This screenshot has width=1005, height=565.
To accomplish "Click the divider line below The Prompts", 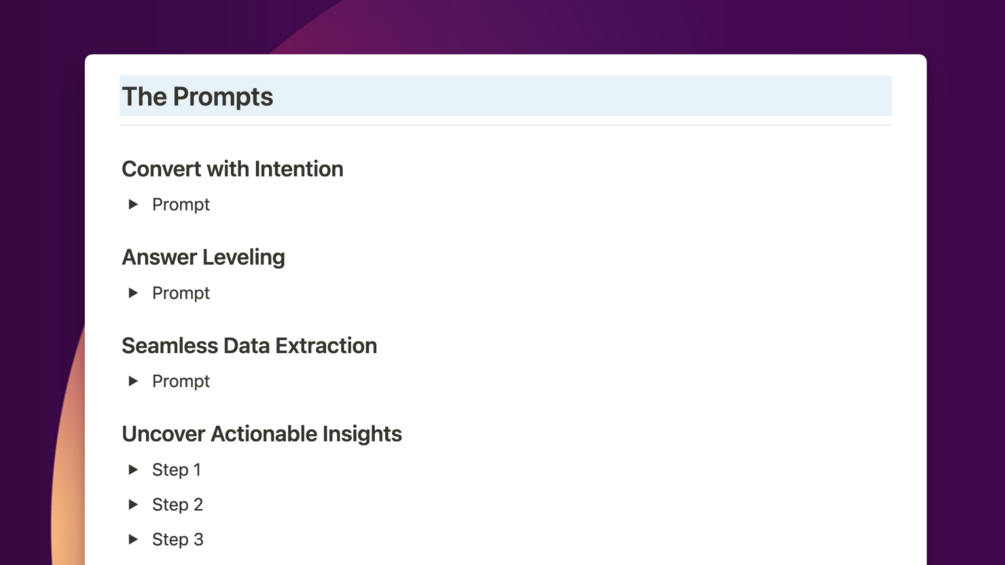I will tap(505, 125).
